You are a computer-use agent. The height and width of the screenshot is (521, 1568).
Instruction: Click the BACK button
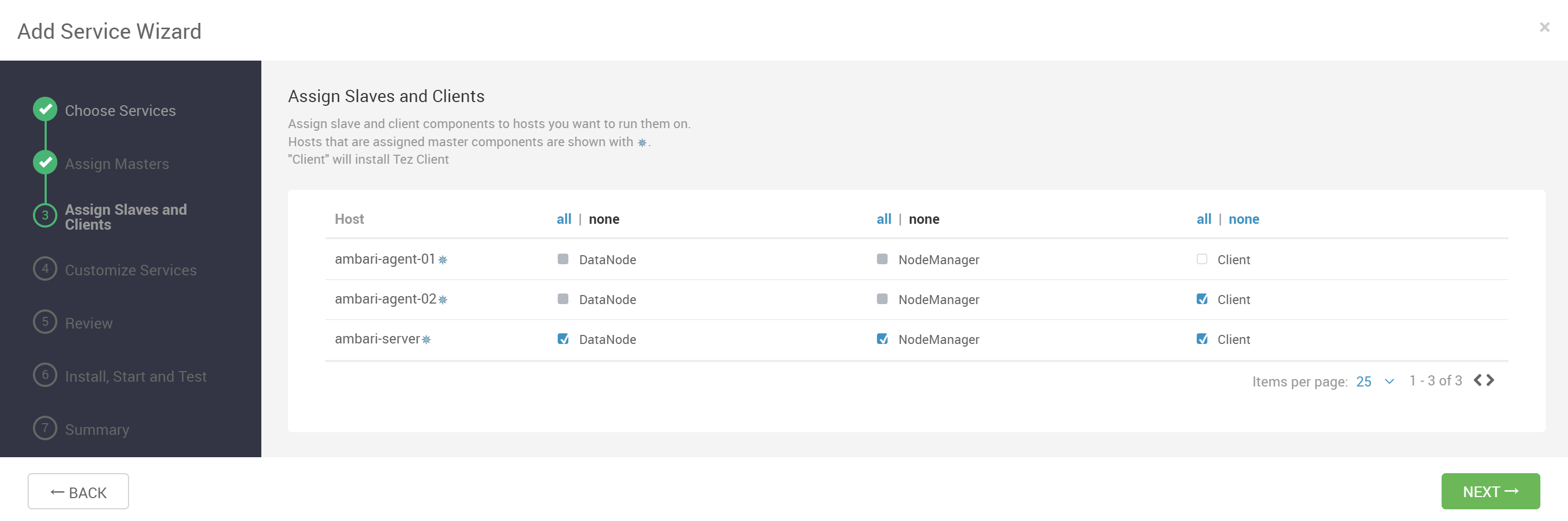coord(78,491)
